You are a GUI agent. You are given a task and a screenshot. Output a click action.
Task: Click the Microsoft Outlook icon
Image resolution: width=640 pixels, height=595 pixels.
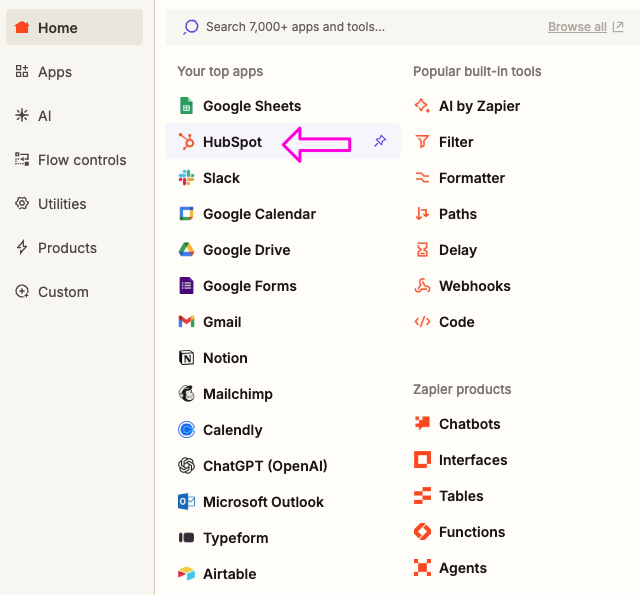tap(187, 501)
